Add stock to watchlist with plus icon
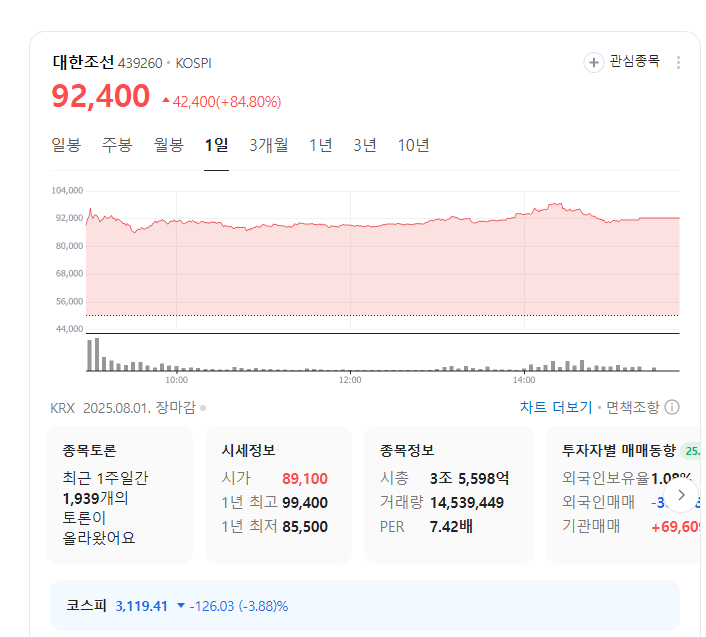The width and height of the screenshot is (706, 637). [x=593, y=62]
